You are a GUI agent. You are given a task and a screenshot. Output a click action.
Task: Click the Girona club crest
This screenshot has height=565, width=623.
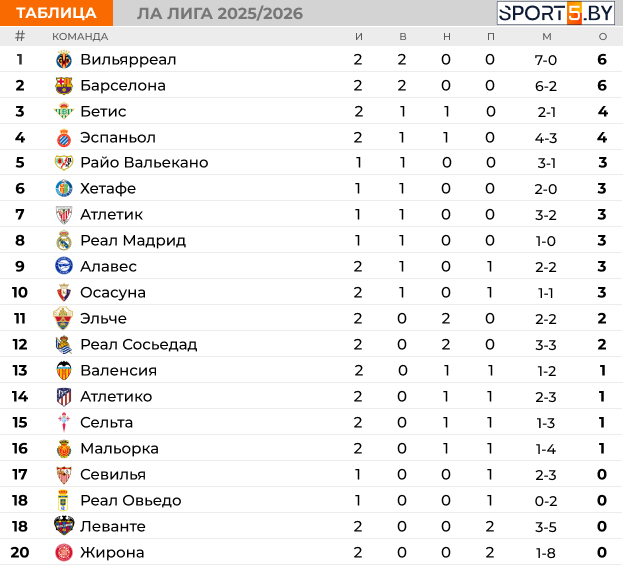coord(64,552)
